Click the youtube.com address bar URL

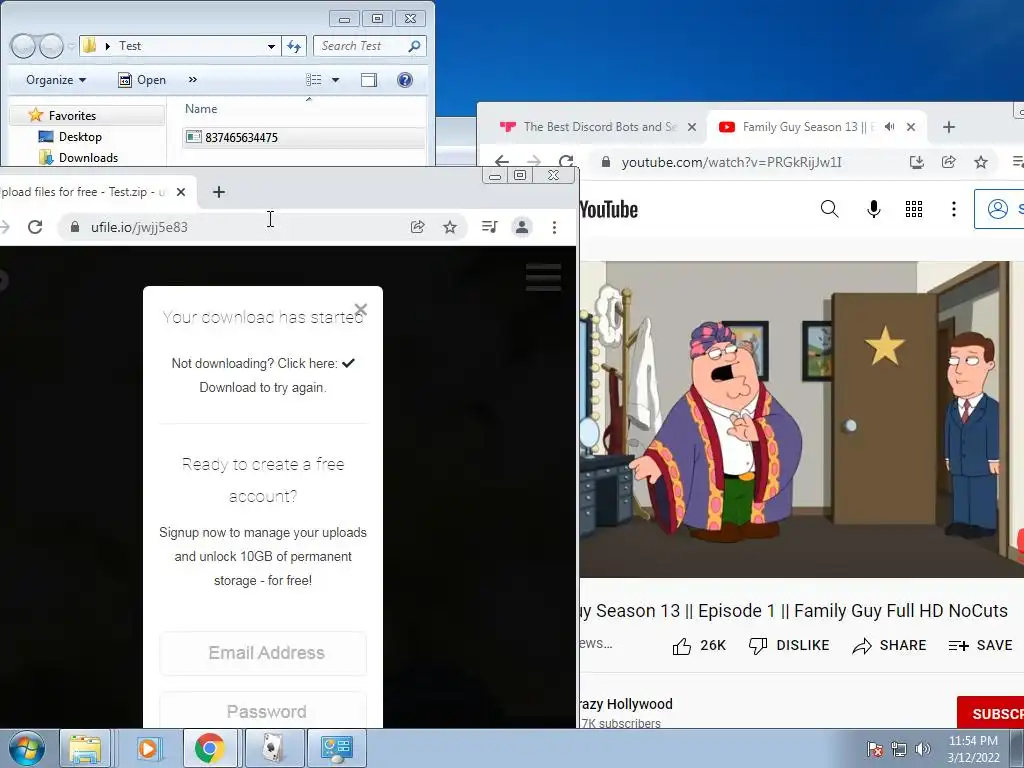[x=731, y=163]
